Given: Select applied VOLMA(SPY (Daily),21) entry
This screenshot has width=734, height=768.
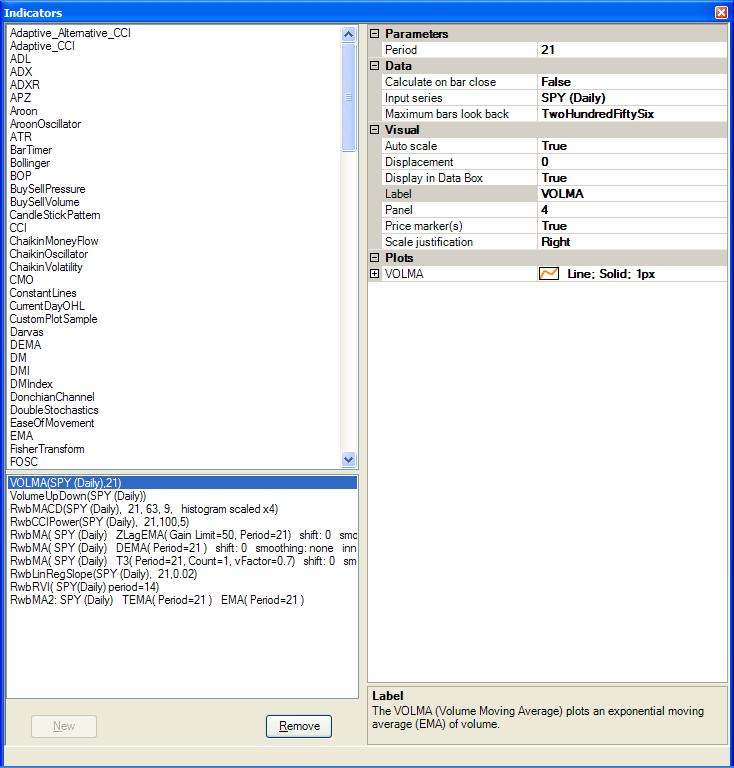Looking at the screenshot, I should (x=183, y=483).
